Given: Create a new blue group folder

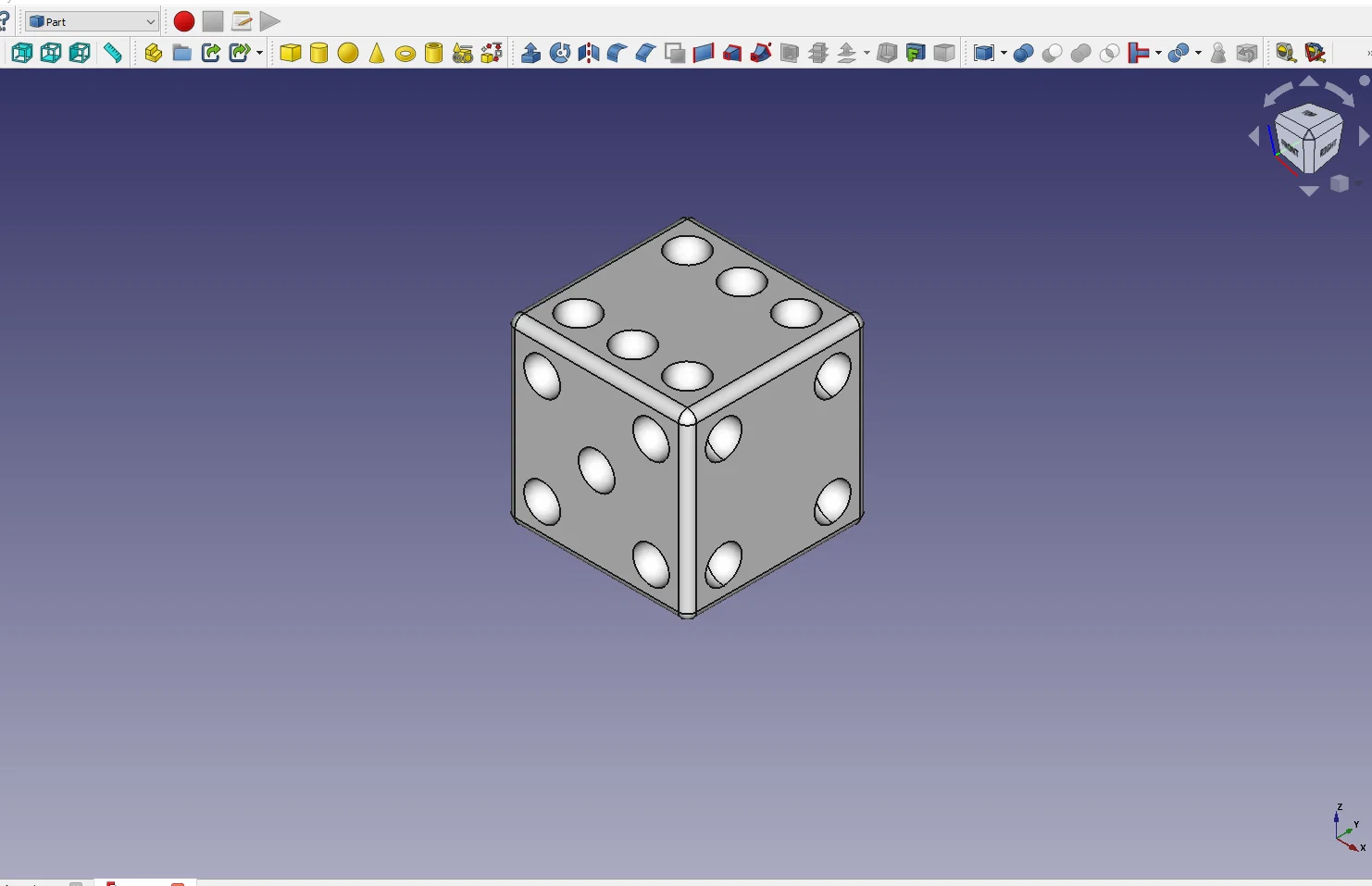Looking at the screenshot, I should pyautogui.click(x=182, y=53).
